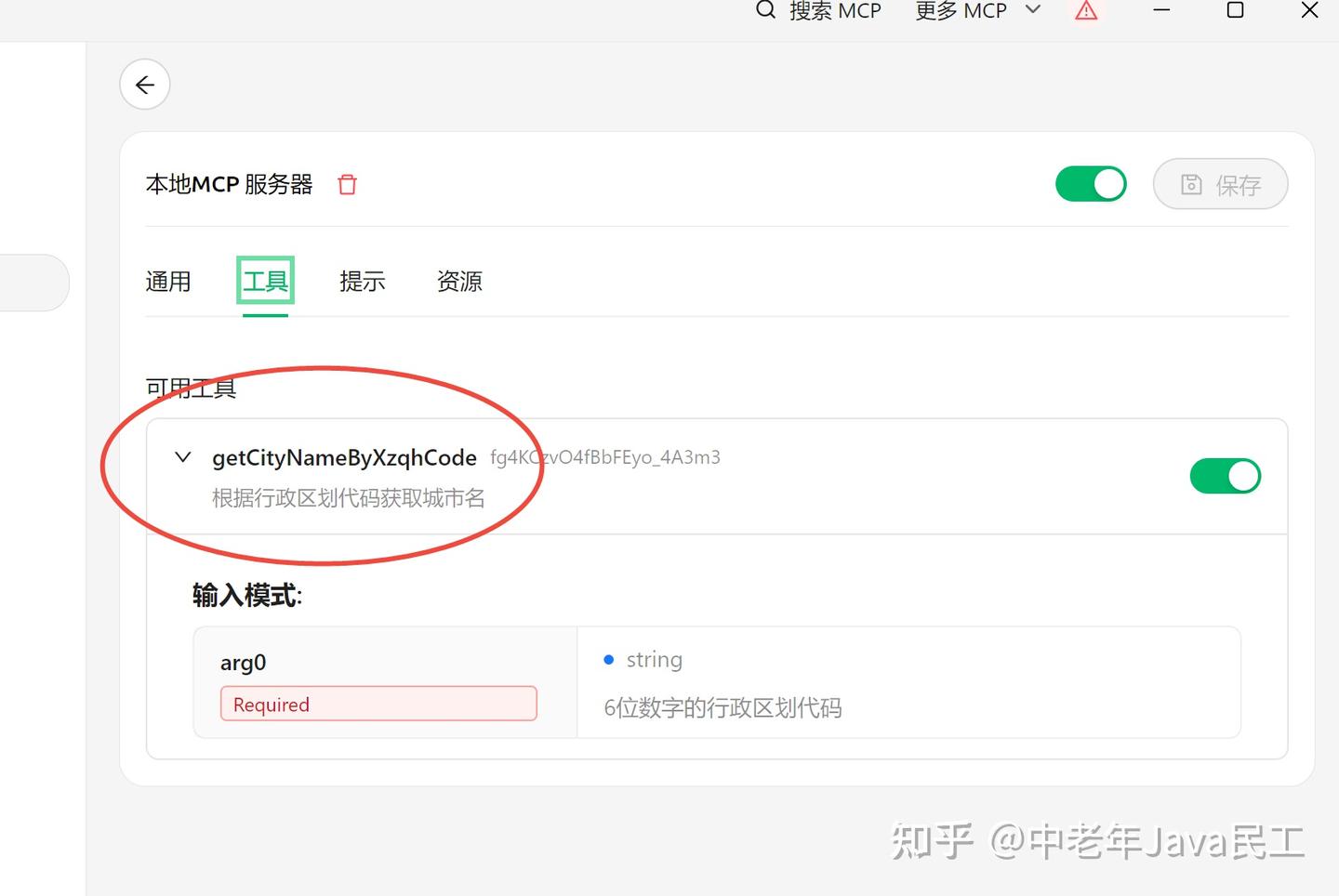Click the tool ID fg4KCzvO4fBbFEyo_4A3m3
1339x896 pixels.
pos(604,456)
